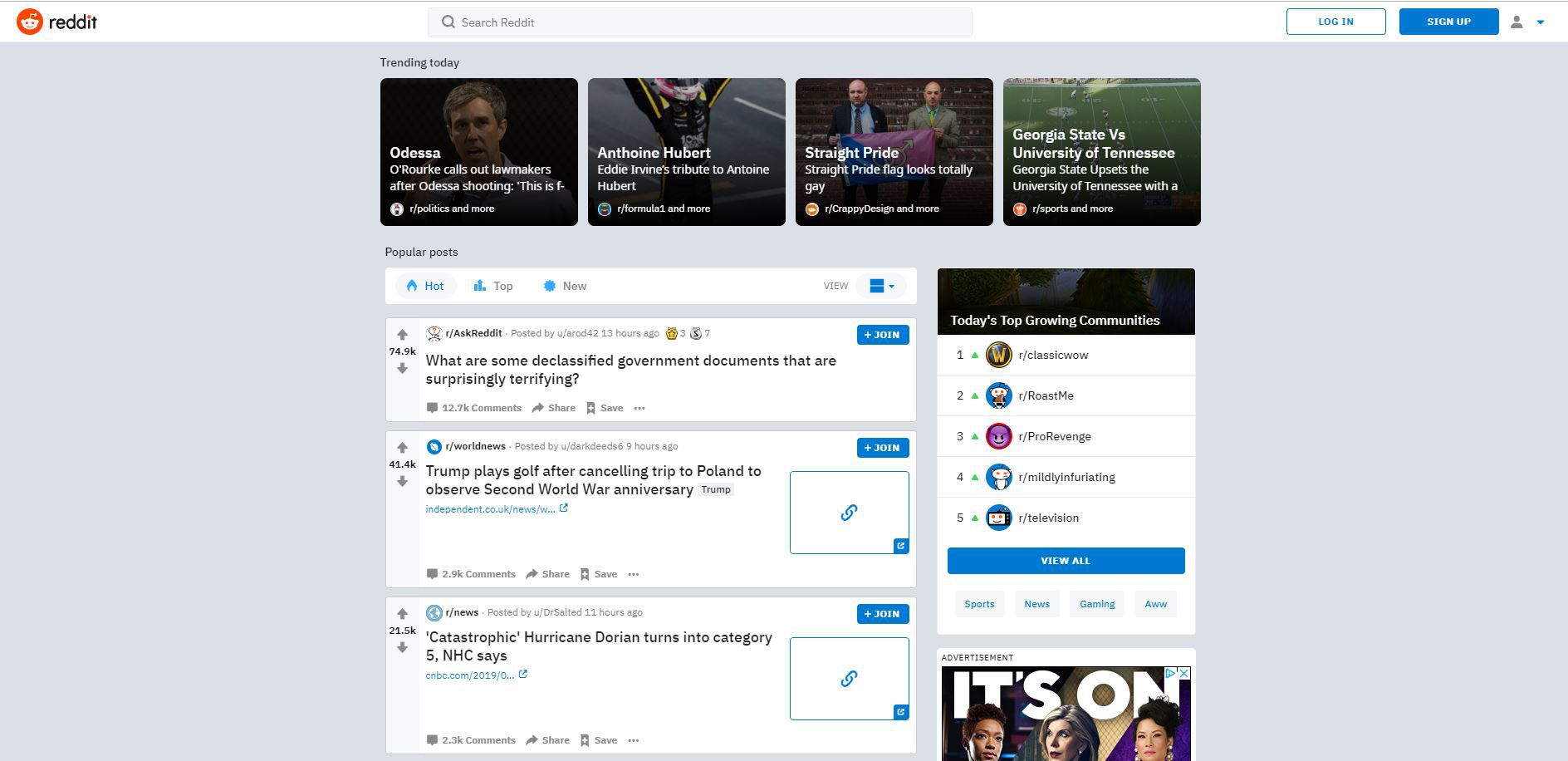
Task: Click external link icon beside independent.co.uk
Action: click(x=564, y=508)
